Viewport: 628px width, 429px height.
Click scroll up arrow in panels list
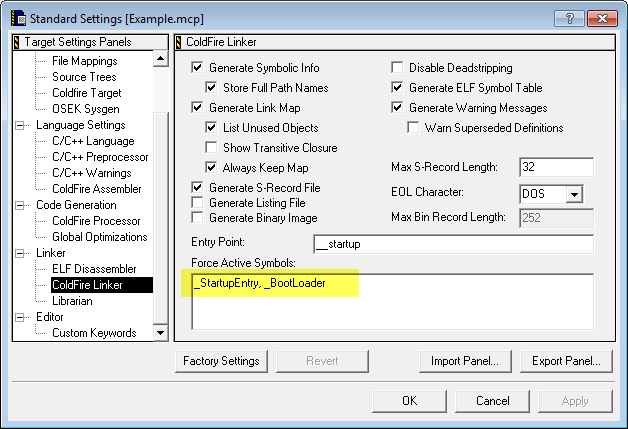point(161,59)
